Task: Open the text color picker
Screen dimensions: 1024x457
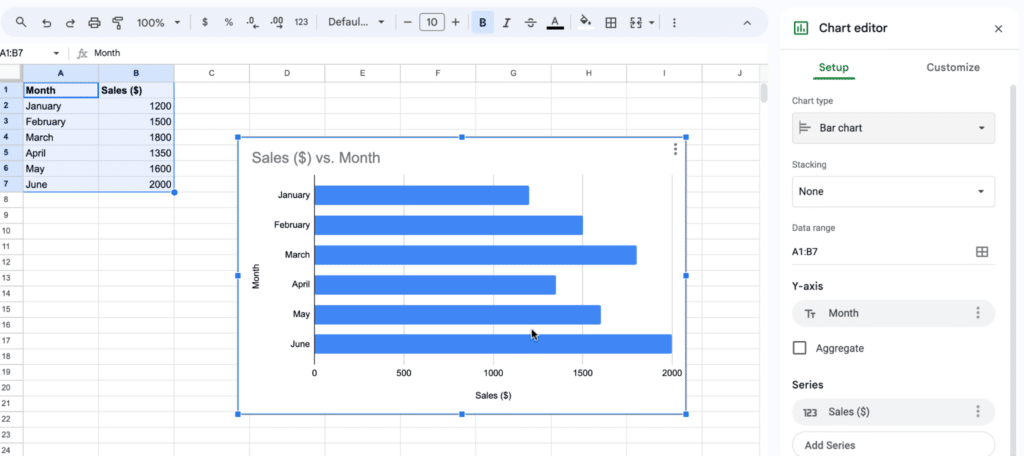Action: click(555, 22)
